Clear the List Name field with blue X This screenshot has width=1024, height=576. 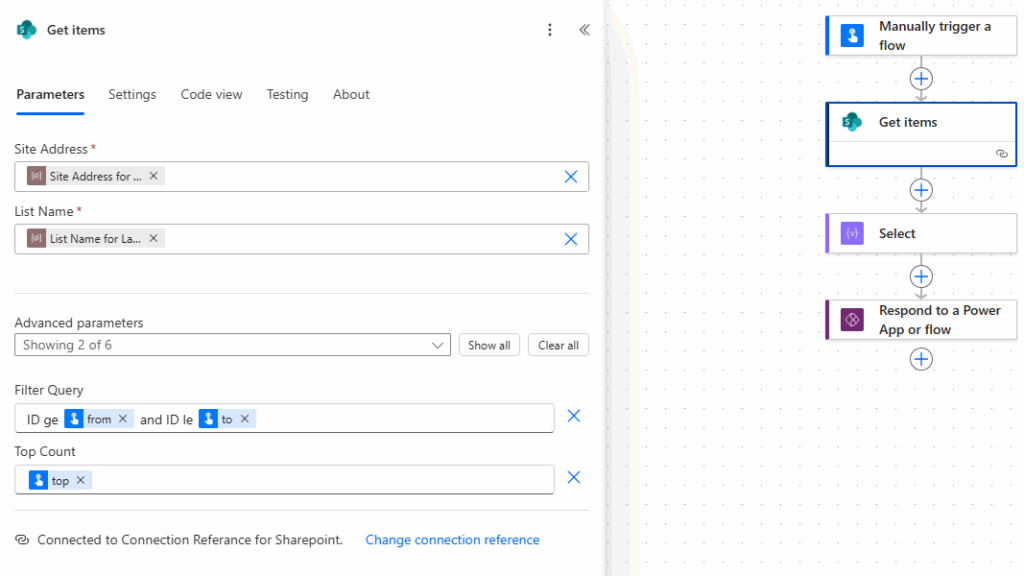tap(571, 239)
